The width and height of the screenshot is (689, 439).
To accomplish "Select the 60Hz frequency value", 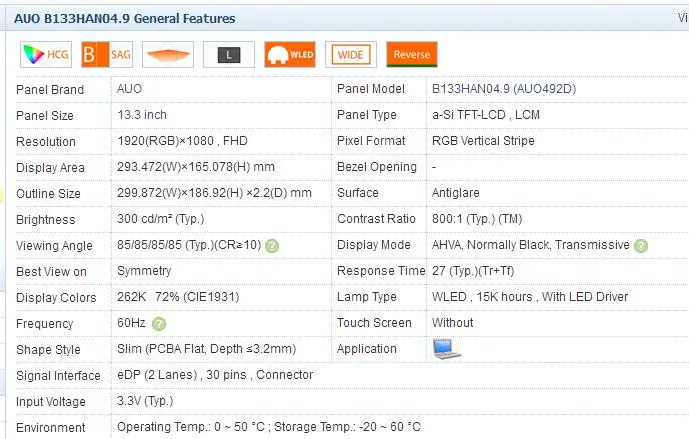I will click(x=131, y=323).
